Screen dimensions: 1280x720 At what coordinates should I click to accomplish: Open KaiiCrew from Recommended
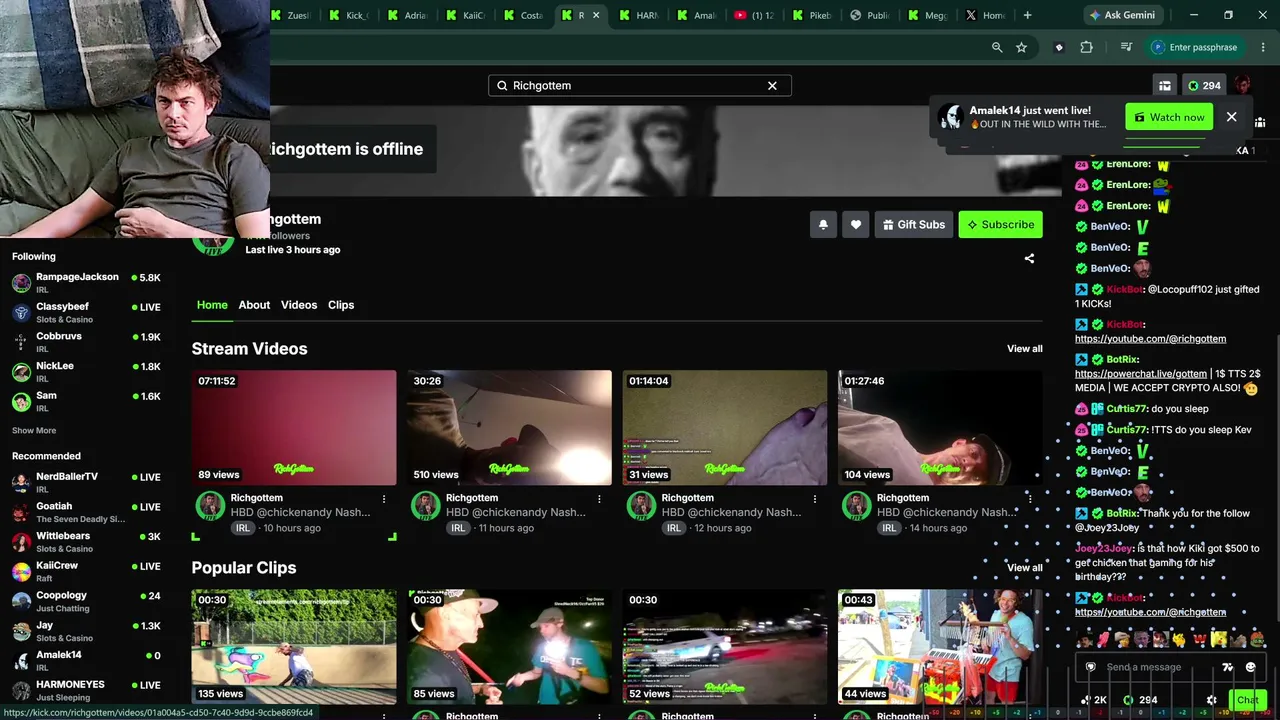86,572
